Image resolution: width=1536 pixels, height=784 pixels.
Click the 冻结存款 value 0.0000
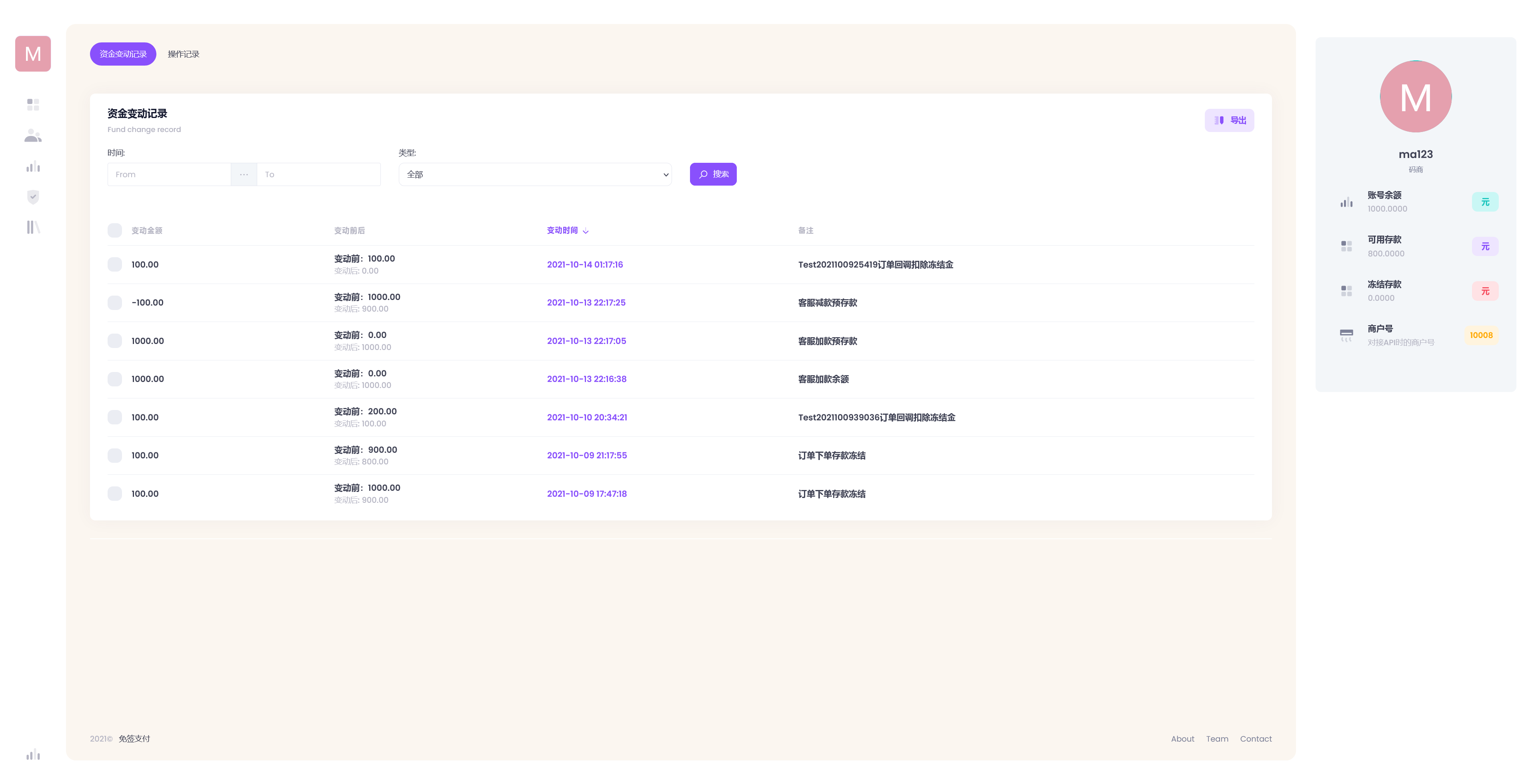[x=1381, y=298]
